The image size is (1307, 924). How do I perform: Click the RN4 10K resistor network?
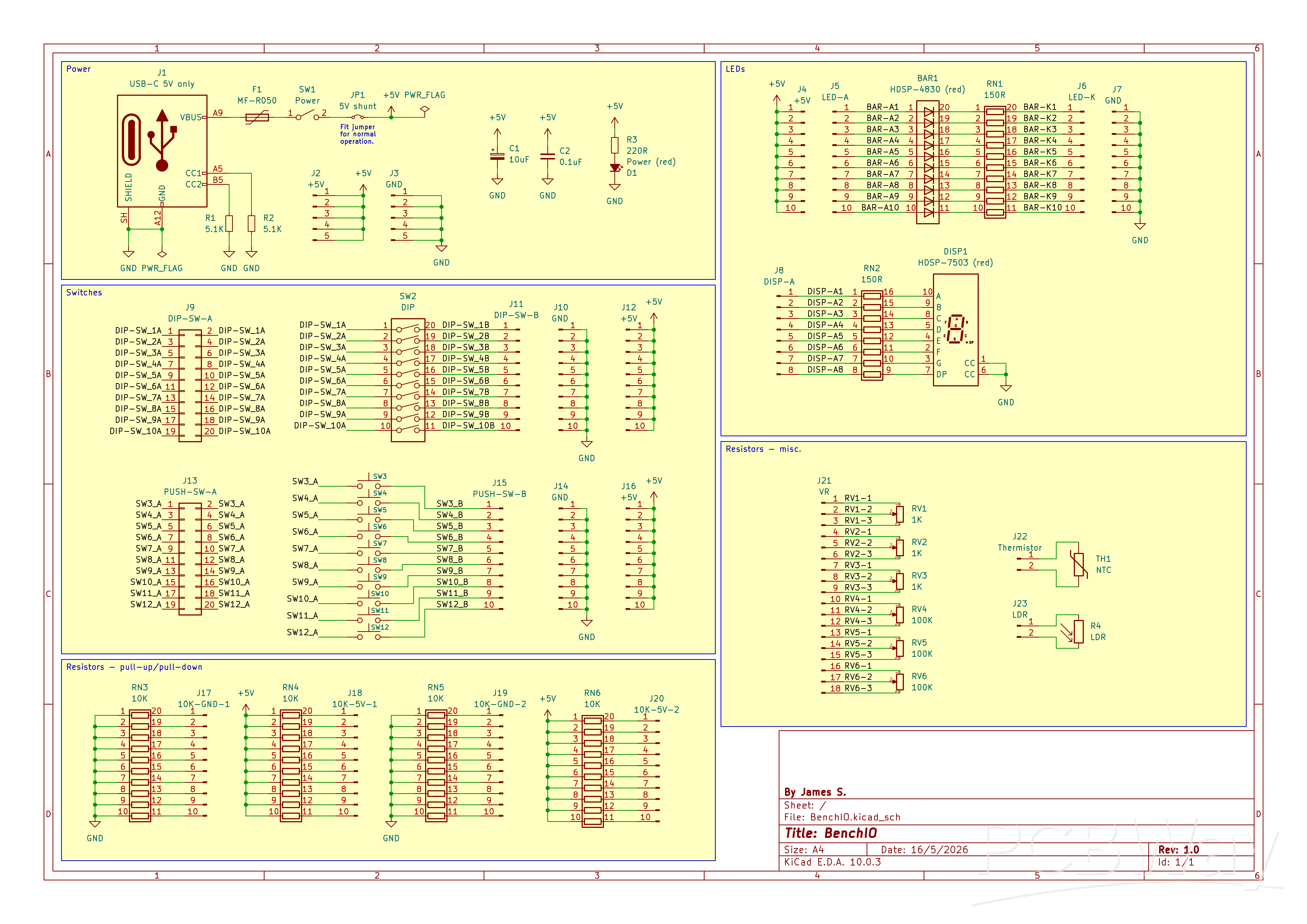pos(291,766)
